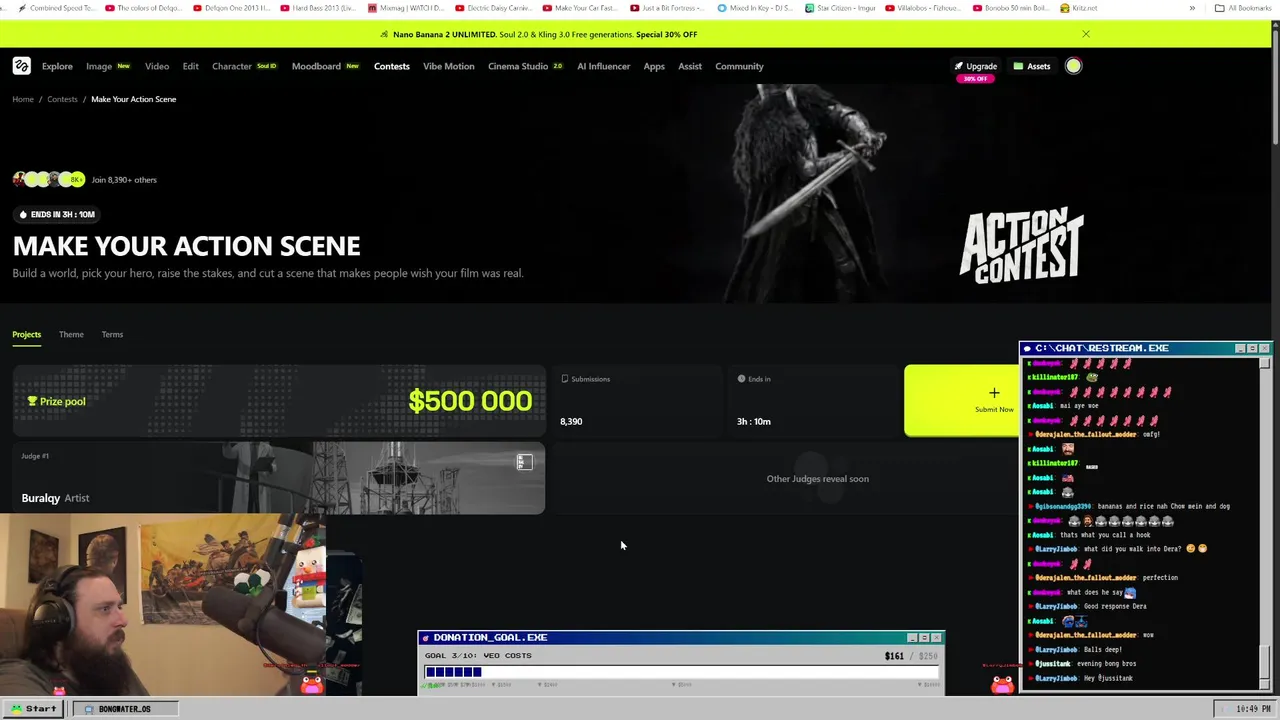Click the icon on the Buralqy judge card

pyautogui.click(x=524, y=461)
